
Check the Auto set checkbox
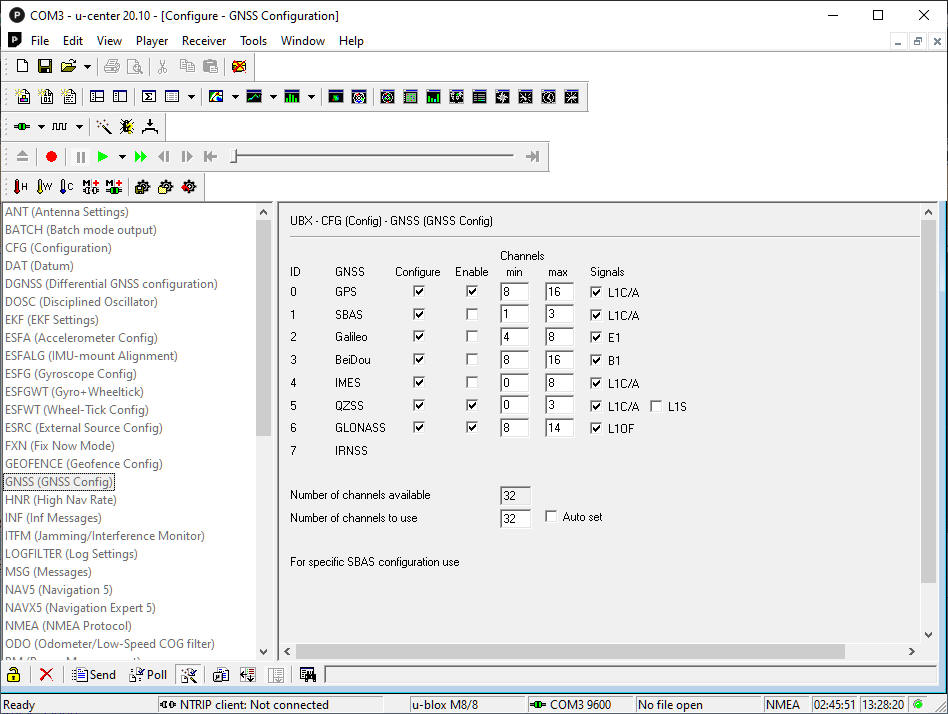click(x=551, y=516)
